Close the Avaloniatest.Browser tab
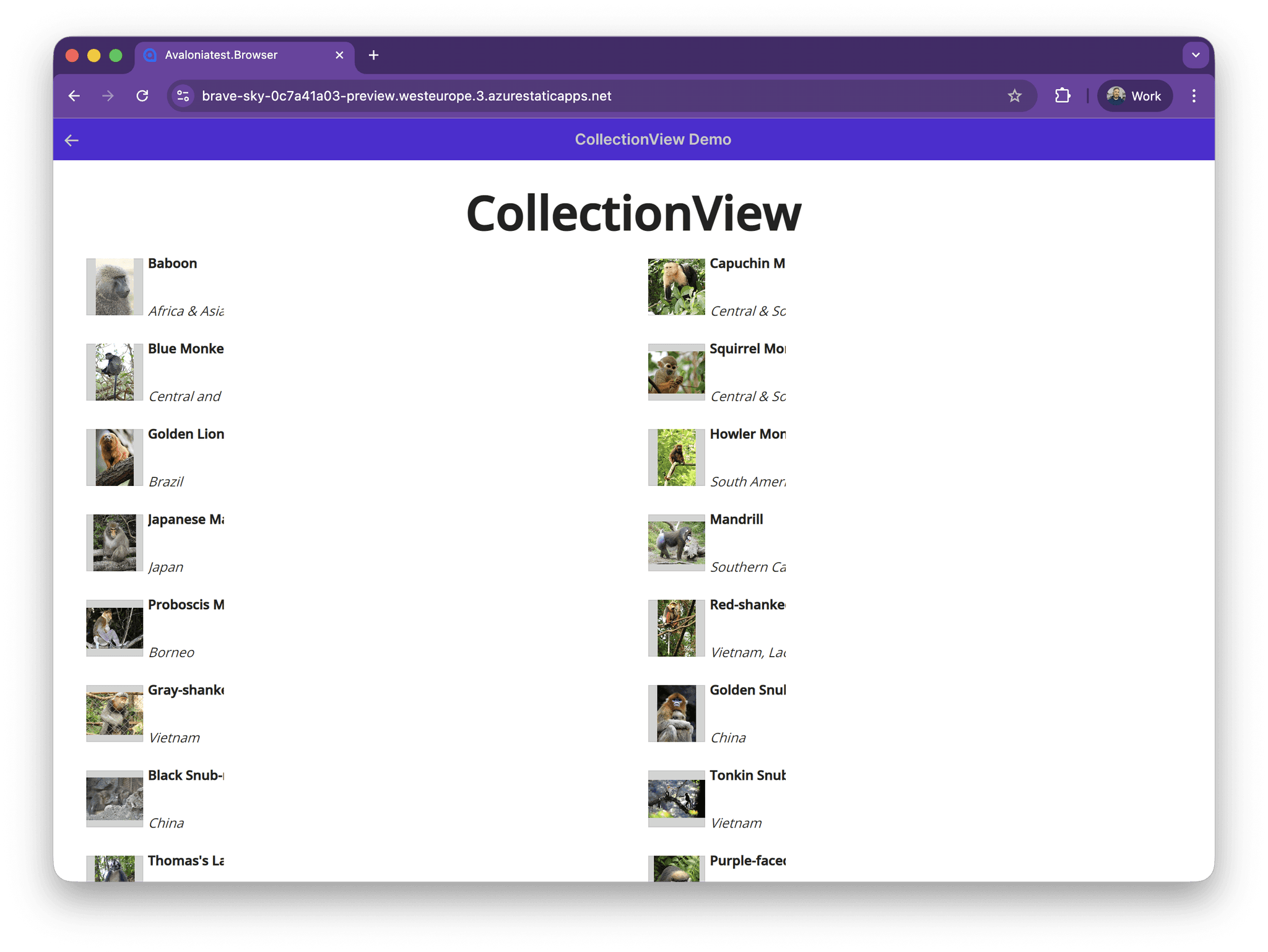Screen dimensions: 1268x952 339,55
